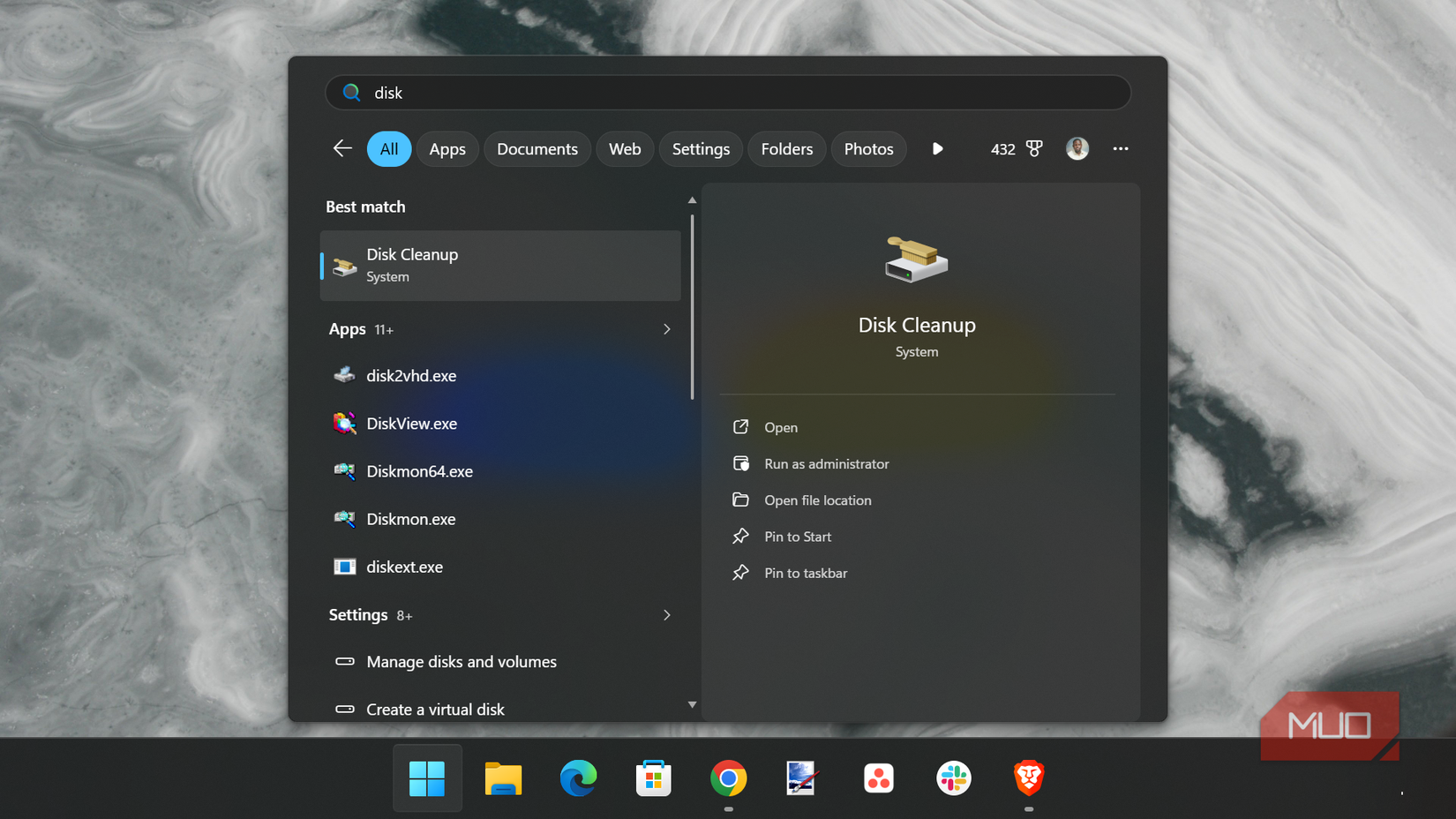Open the user profile avatar
Image resolution: width=1456 pixels, height=819 pixels.
tap(1077, 148)
